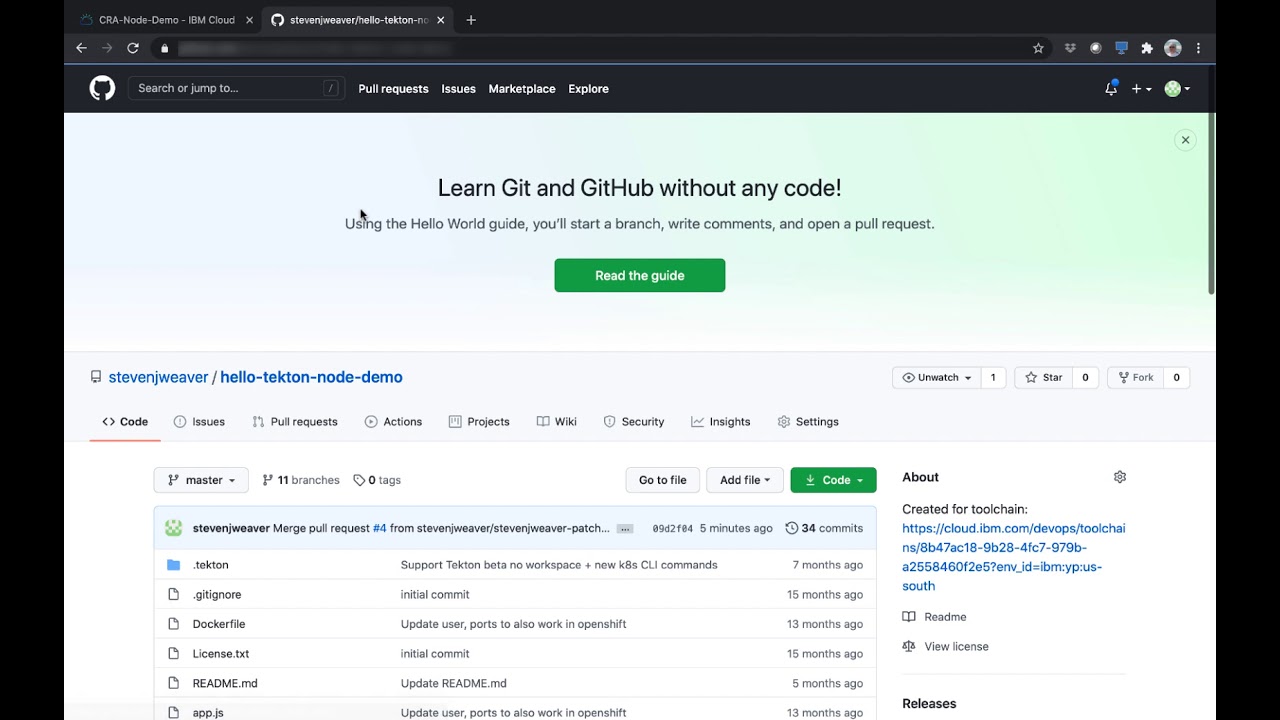Dismiss the Learn Git banner
The height and width of the screenshot is (720, 1280).
tap(1185, 140)
